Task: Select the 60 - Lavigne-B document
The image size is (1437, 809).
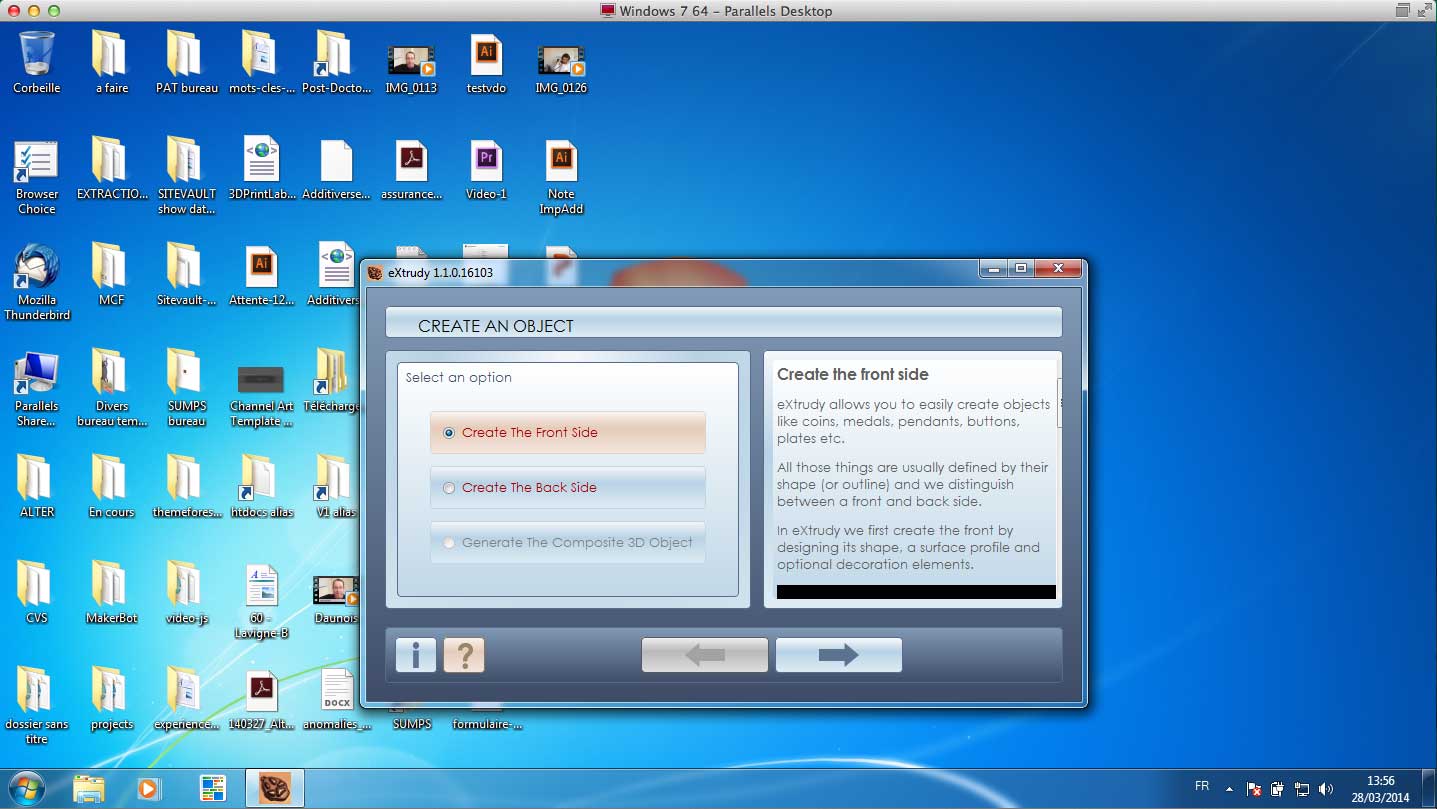Action: (261, 601)
